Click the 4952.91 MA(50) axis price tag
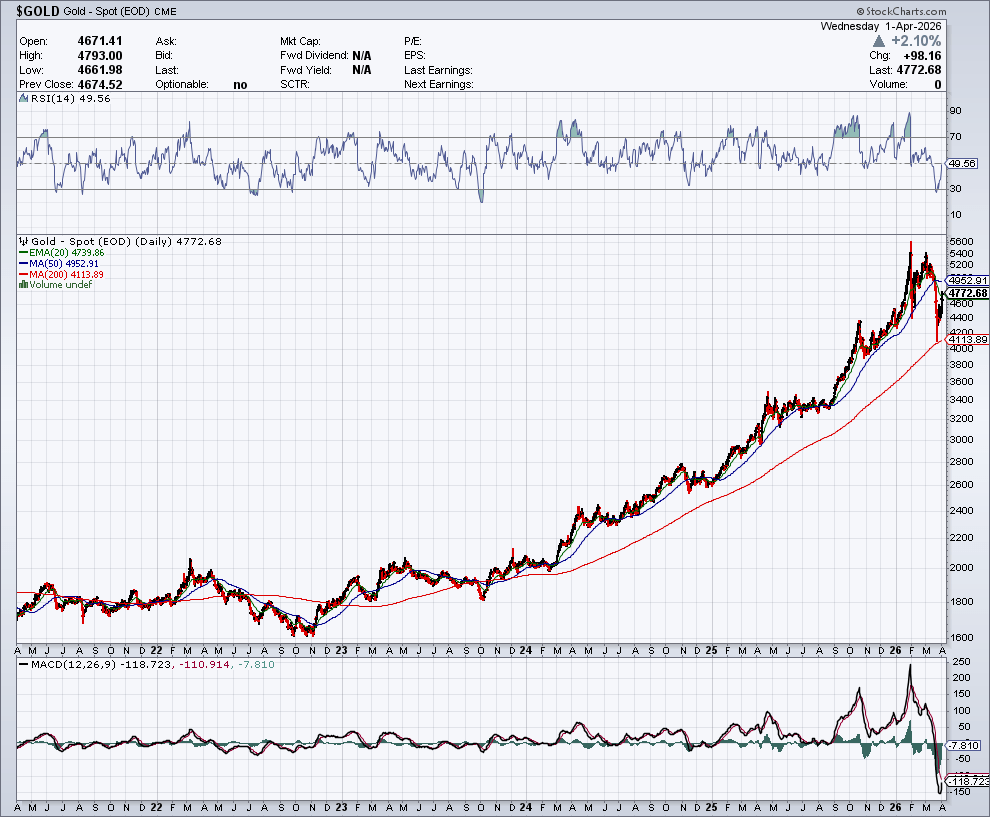990x817 pixels. click(967, 280)
